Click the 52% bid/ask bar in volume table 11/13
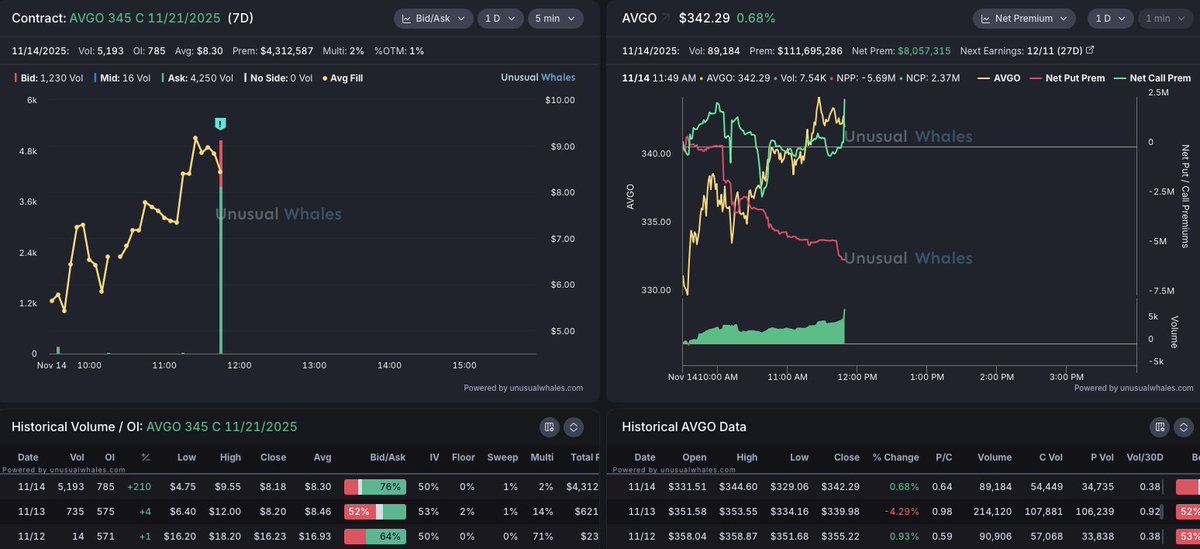This screenshot has width=1200, height=549. tap(375, 511)
